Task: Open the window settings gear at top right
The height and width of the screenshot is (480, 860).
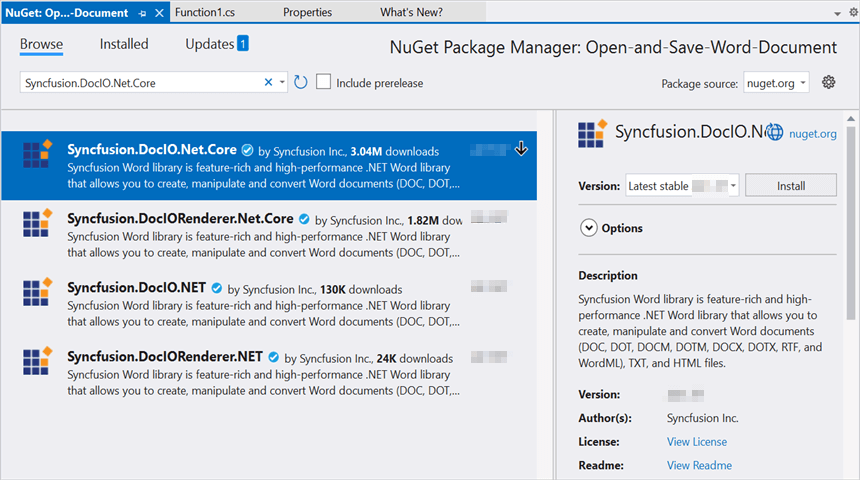Action: pyautogui.click(x=853, y=12)
